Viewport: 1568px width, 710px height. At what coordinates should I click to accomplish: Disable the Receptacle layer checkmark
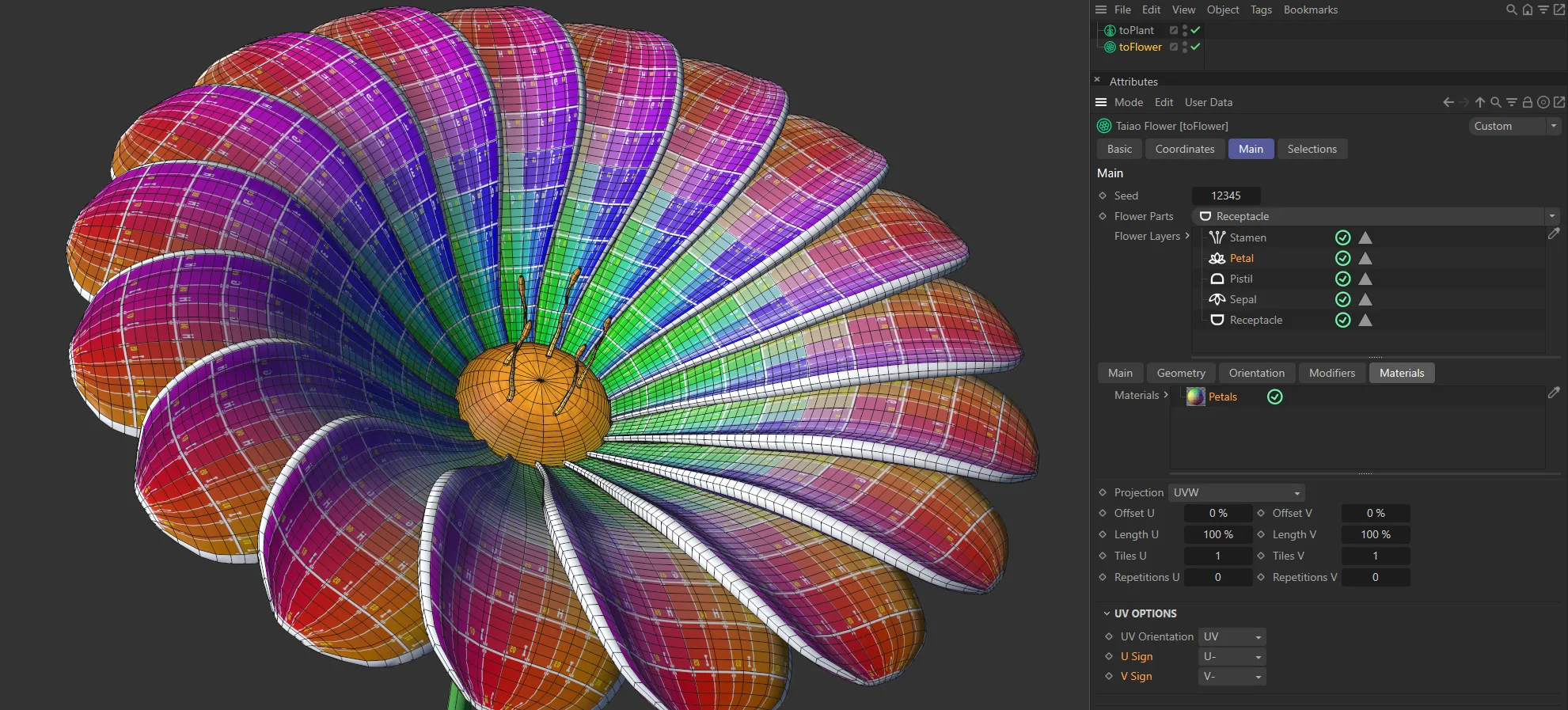[1342, 320]
